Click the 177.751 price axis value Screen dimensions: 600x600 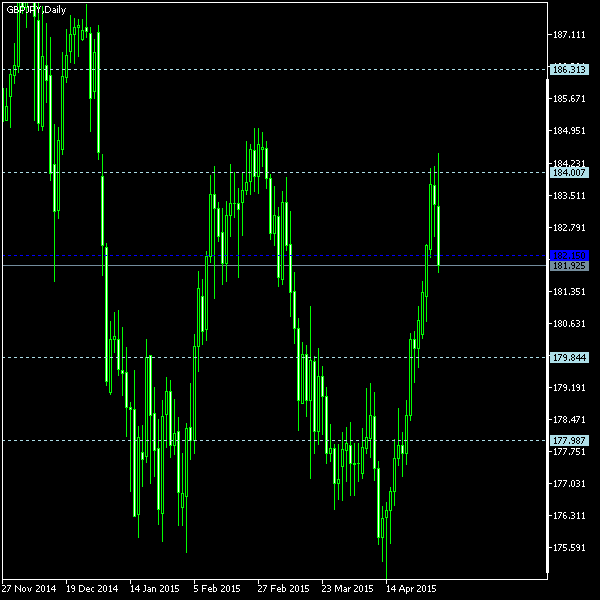(569, 452)
